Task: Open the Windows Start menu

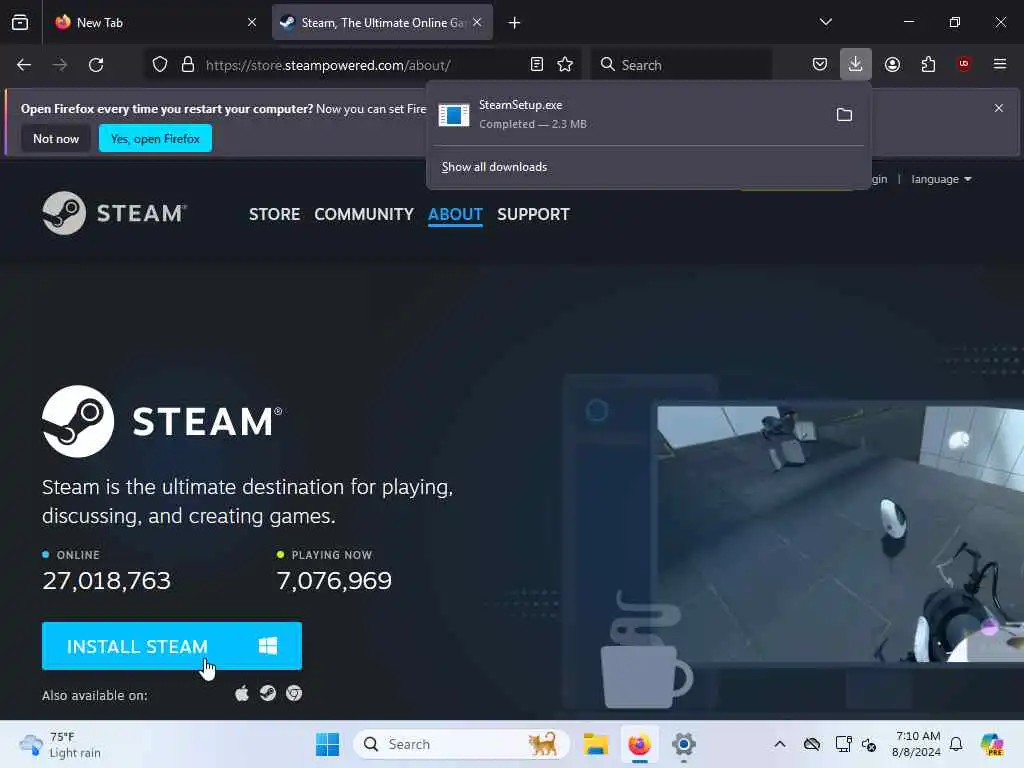Action: tap(327, 744)
